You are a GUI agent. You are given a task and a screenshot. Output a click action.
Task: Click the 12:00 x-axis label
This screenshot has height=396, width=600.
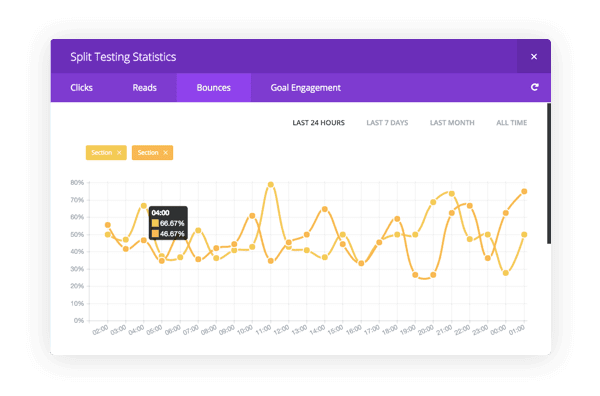click(282, 330)
